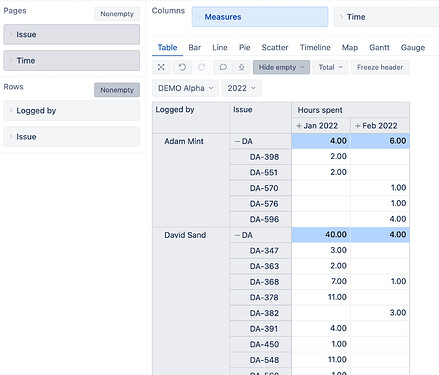
Task: Toggle Nonempty option for Pages
Action: coord(117,14)
